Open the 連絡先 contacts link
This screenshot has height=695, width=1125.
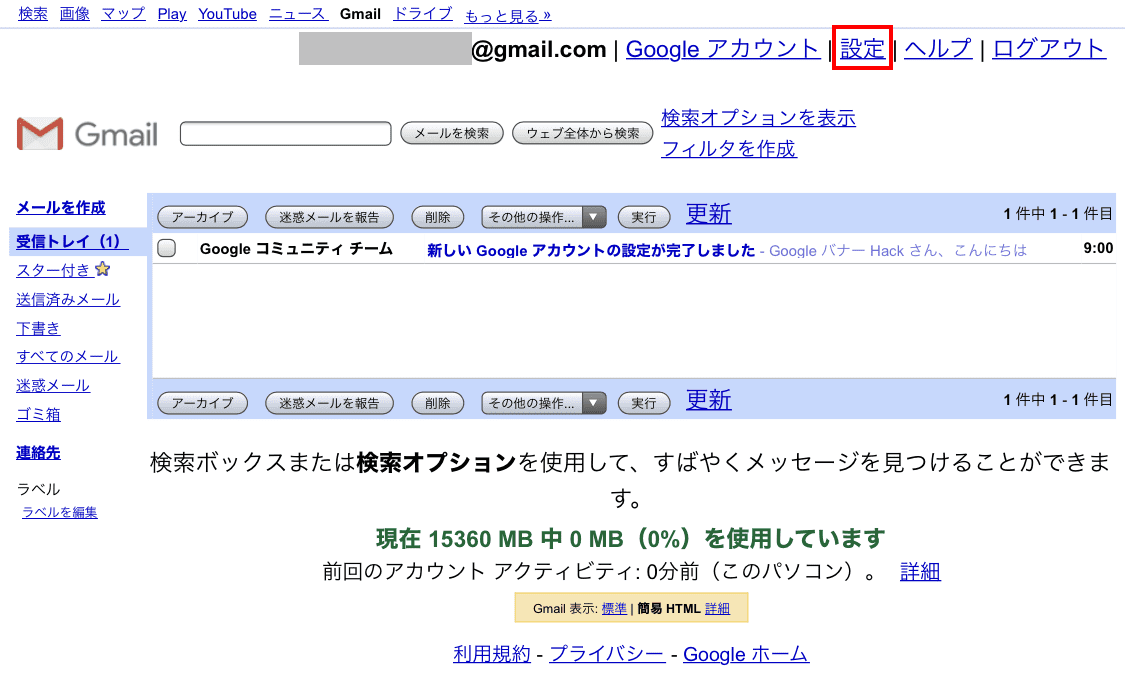[39, 453]
